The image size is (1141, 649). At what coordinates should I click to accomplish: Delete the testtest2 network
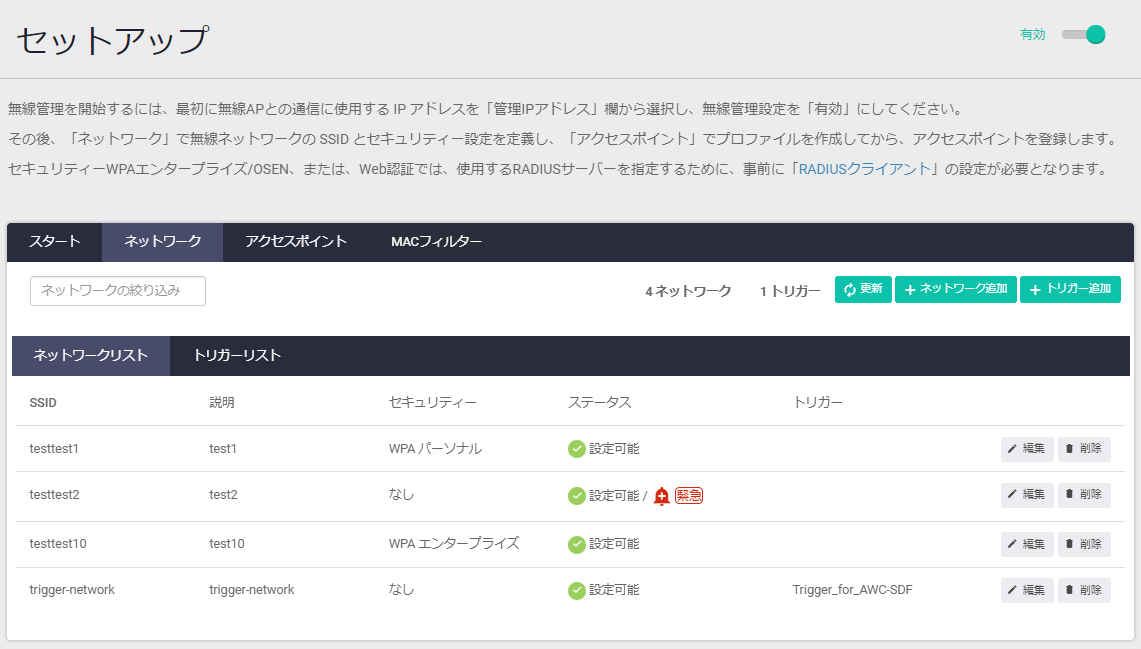(1084, 495)
